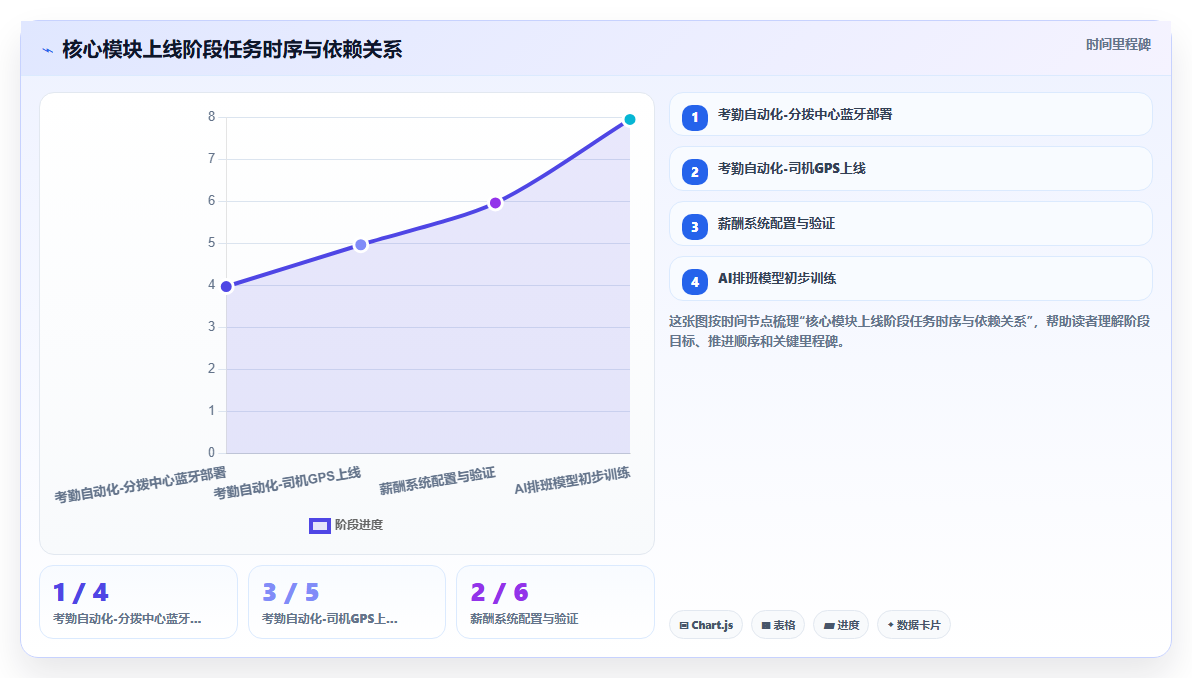Click the lightning icon beside the title
The height and width of the screenshot is (678, 1192).
tap(47, 50)
